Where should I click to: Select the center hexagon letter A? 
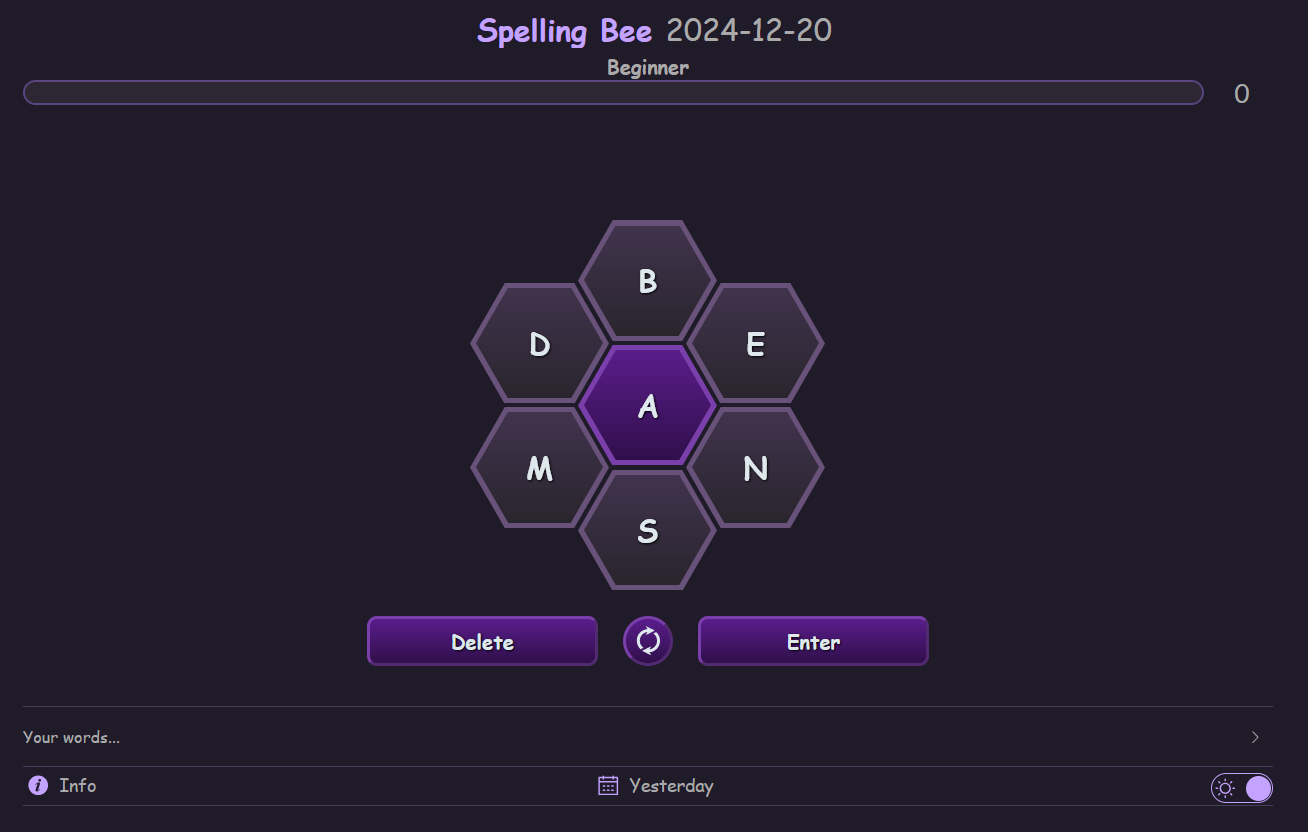coord(648,405)
